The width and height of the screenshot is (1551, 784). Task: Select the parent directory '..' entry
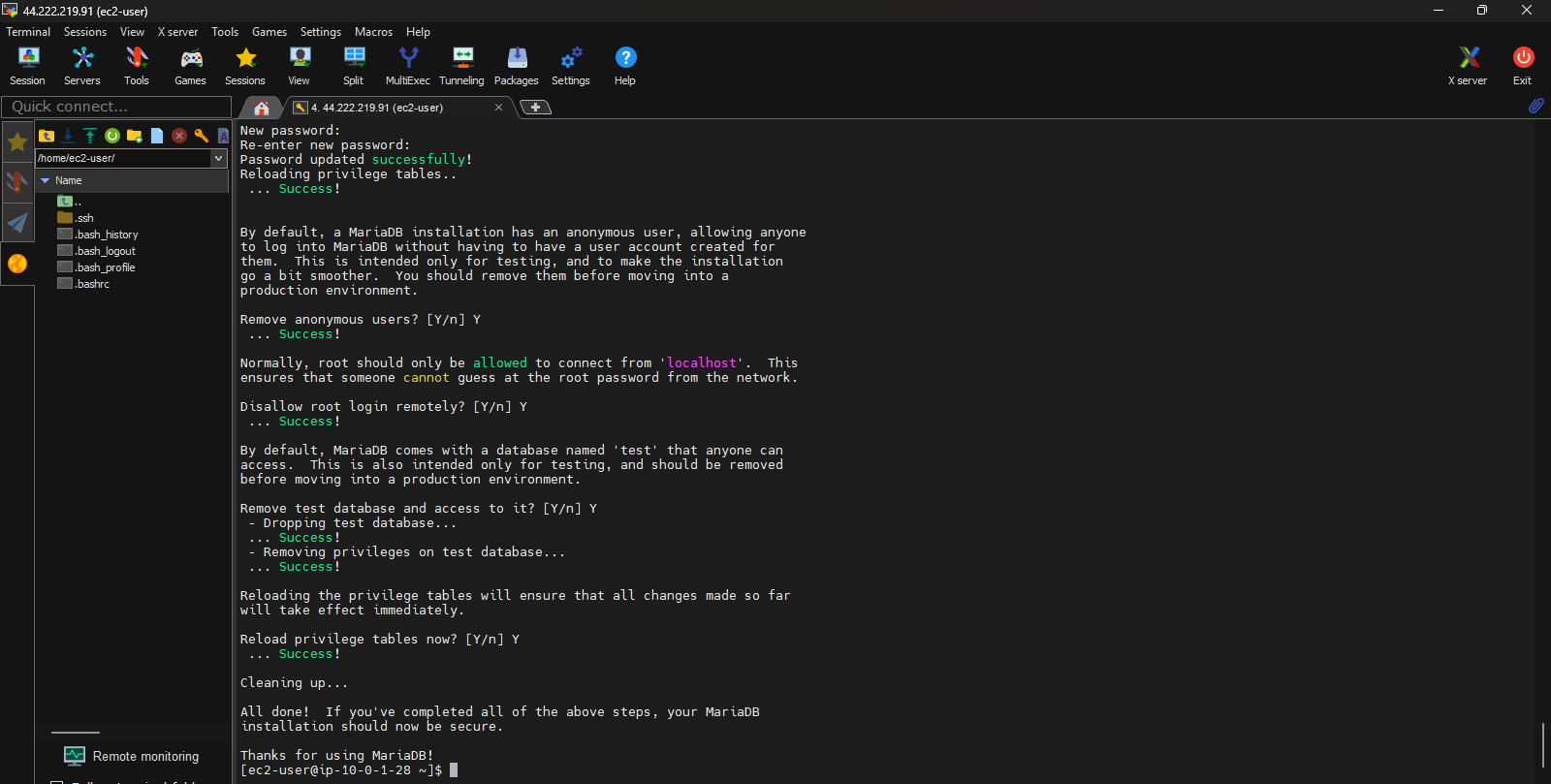pyautogui.click(x=70, y=202)
